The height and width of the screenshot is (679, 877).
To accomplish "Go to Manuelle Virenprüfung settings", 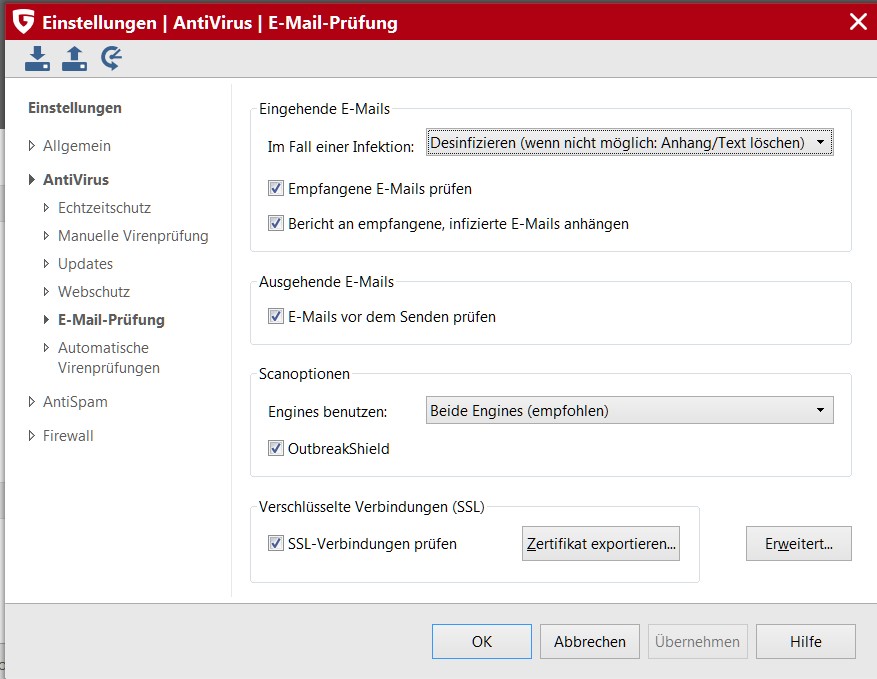I will [x=133, y=236].
